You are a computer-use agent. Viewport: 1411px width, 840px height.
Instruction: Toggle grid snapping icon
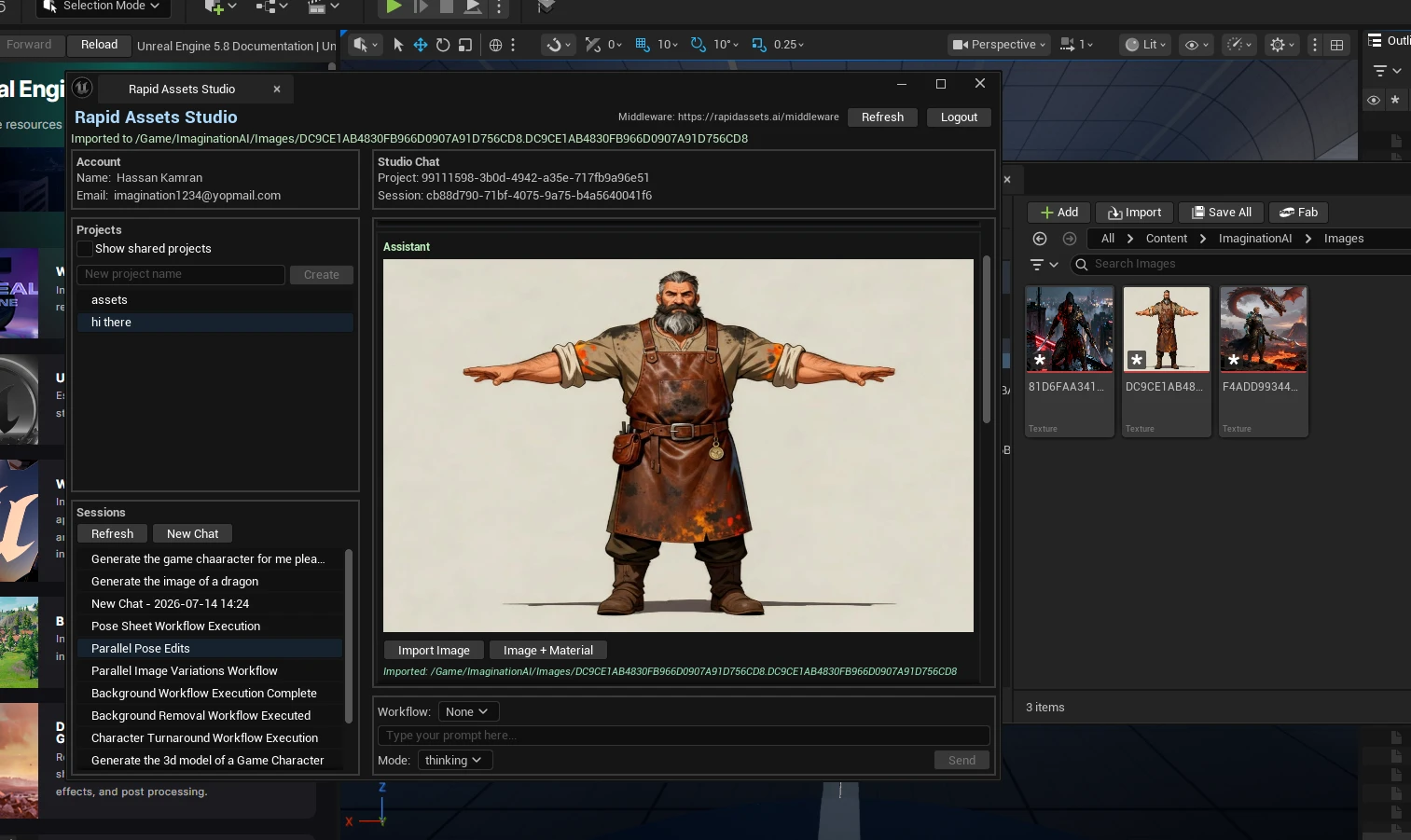(643, 45)
